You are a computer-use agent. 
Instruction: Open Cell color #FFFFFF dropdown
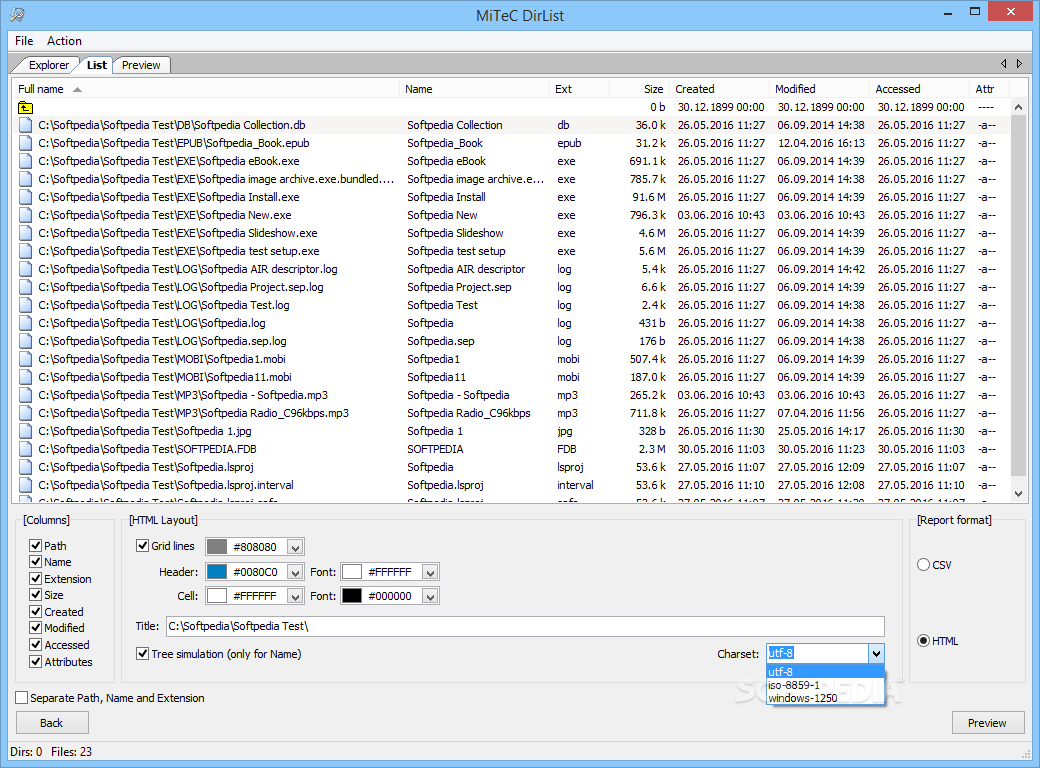pyautogui.click(x=296, y=596)
